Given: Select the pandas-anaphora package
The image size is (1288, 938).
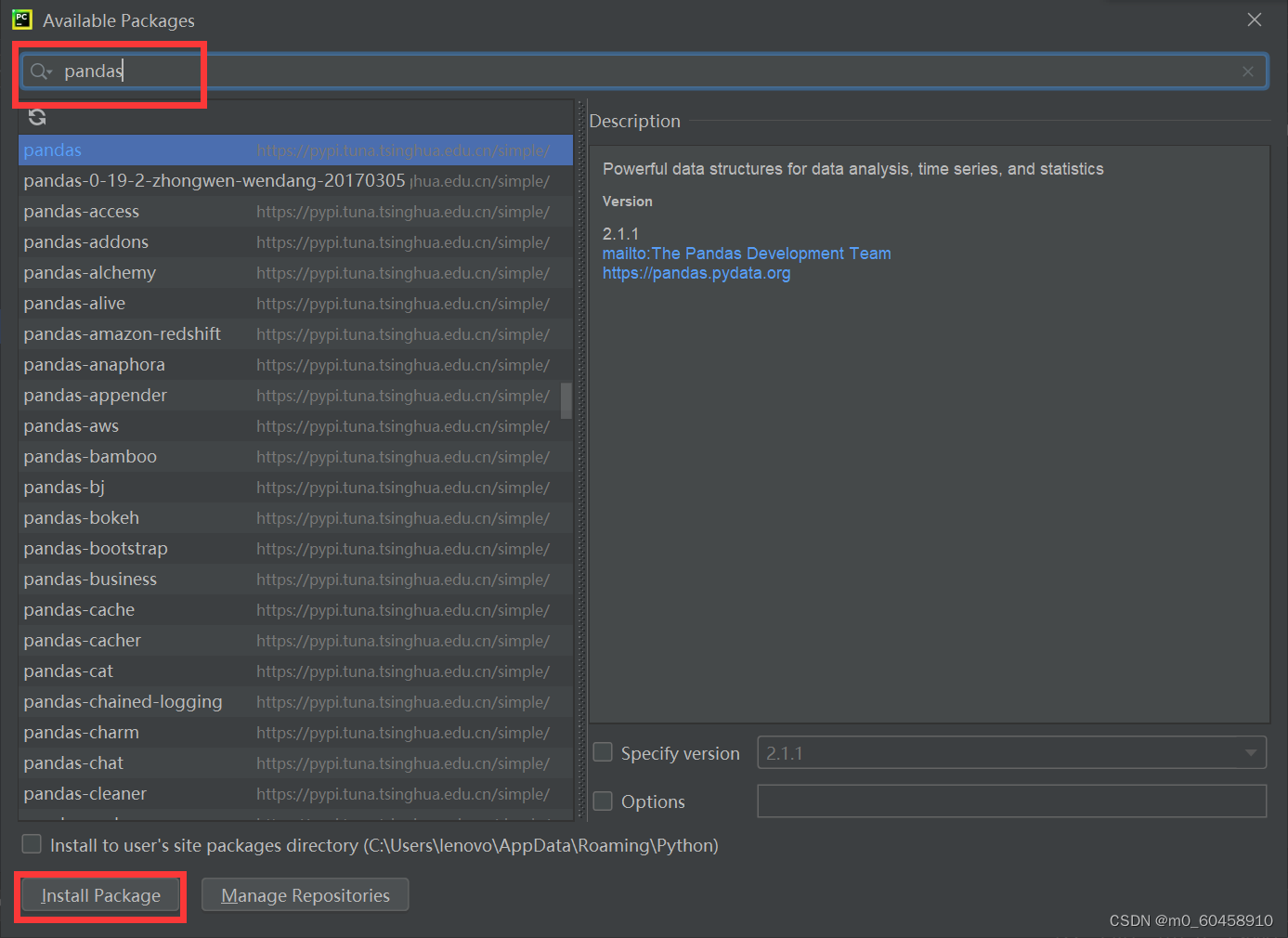Looking at the screenshot, I should (x=295, y=365).
